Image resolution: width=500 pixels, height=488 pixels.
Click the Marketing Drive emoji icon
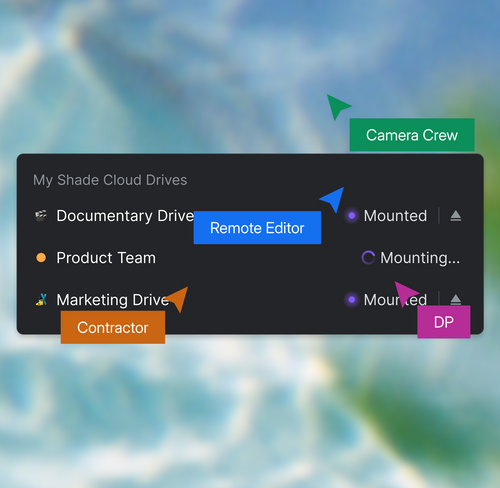click(41, 300)
